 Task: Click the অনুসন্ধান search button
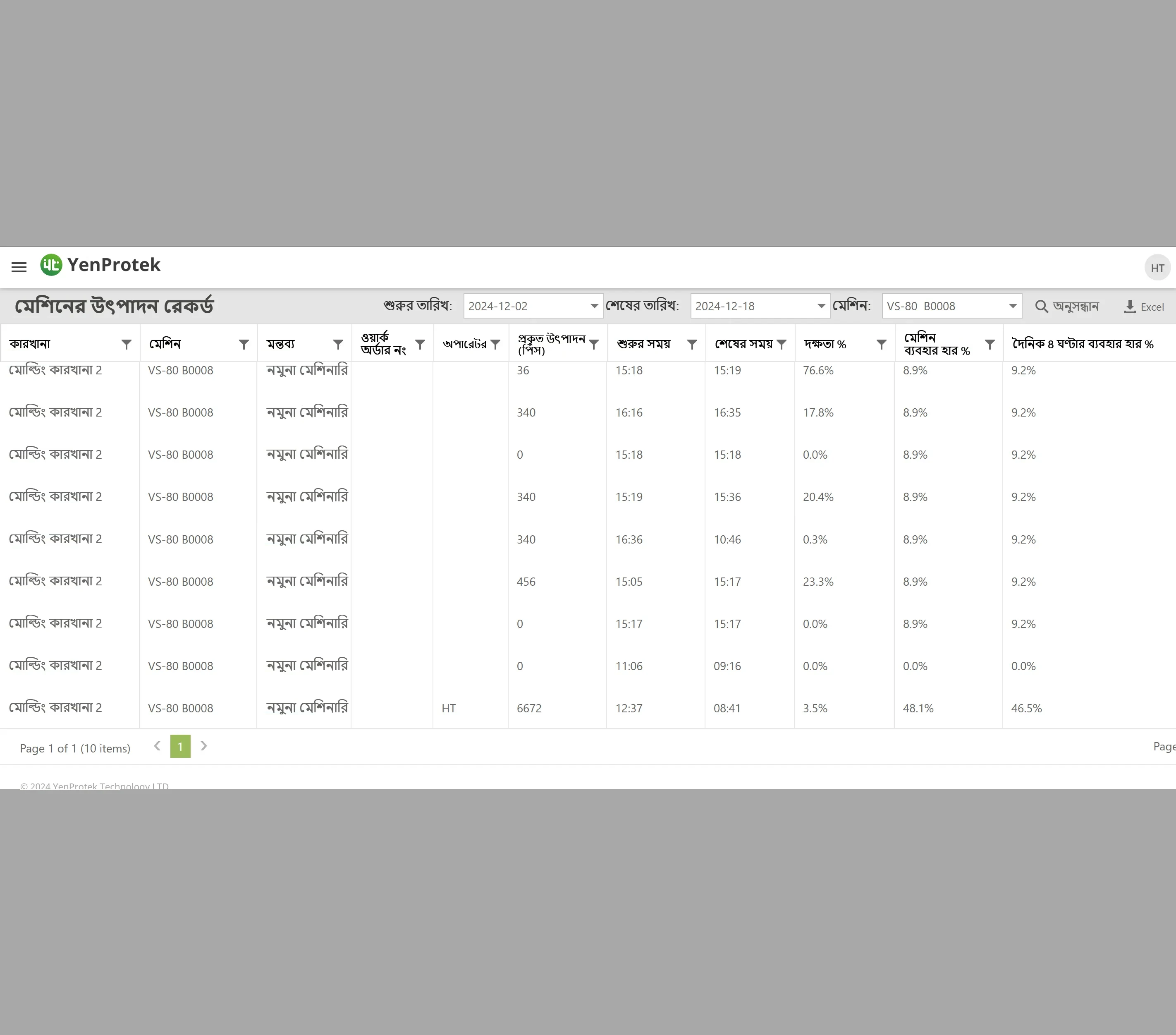pos(1067,306)
